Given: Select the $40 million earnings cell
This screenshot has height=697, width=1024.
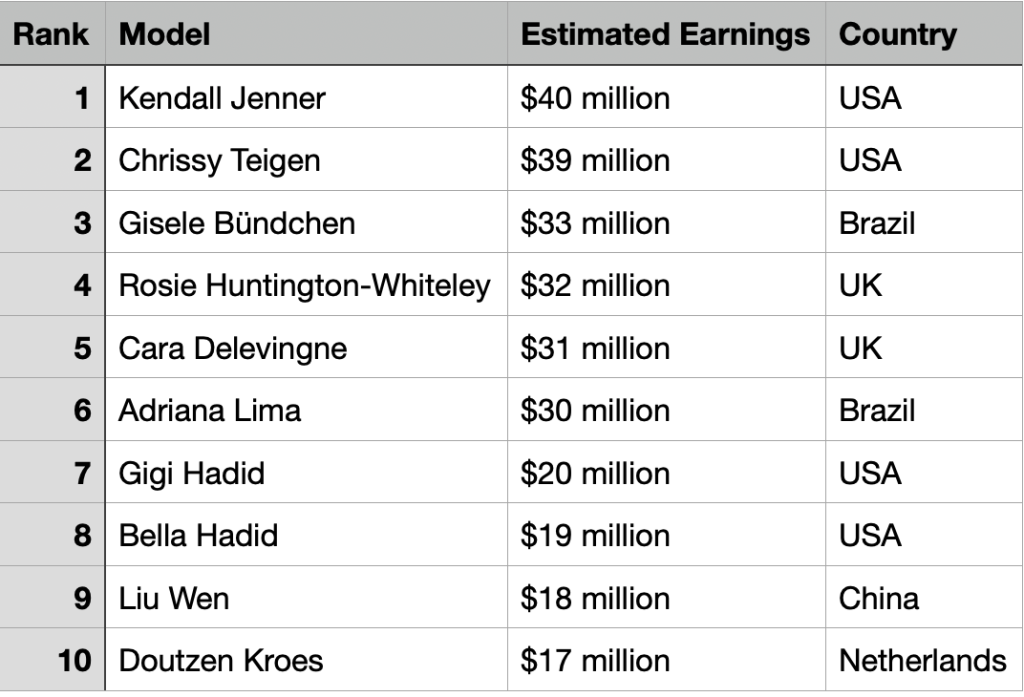Looking at the screenshot, I should [595, 98].
